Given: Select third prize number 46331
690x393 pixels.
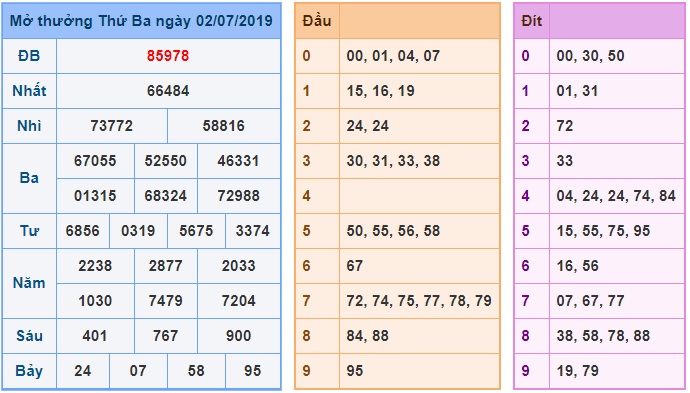Looking at the screenshot, I should click(x=238, y=161).
